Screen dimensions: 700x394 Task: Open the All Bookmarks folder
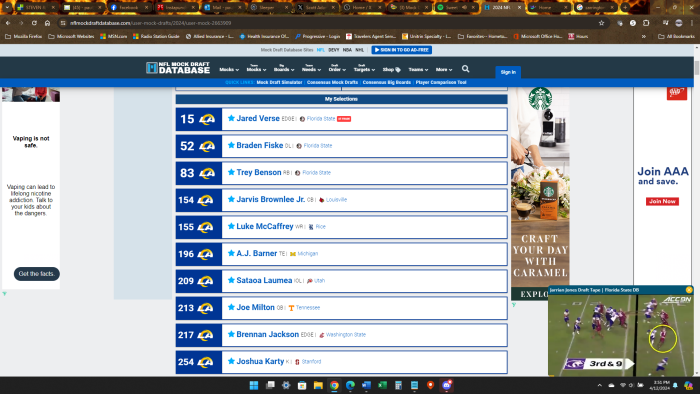coord(677,37)
